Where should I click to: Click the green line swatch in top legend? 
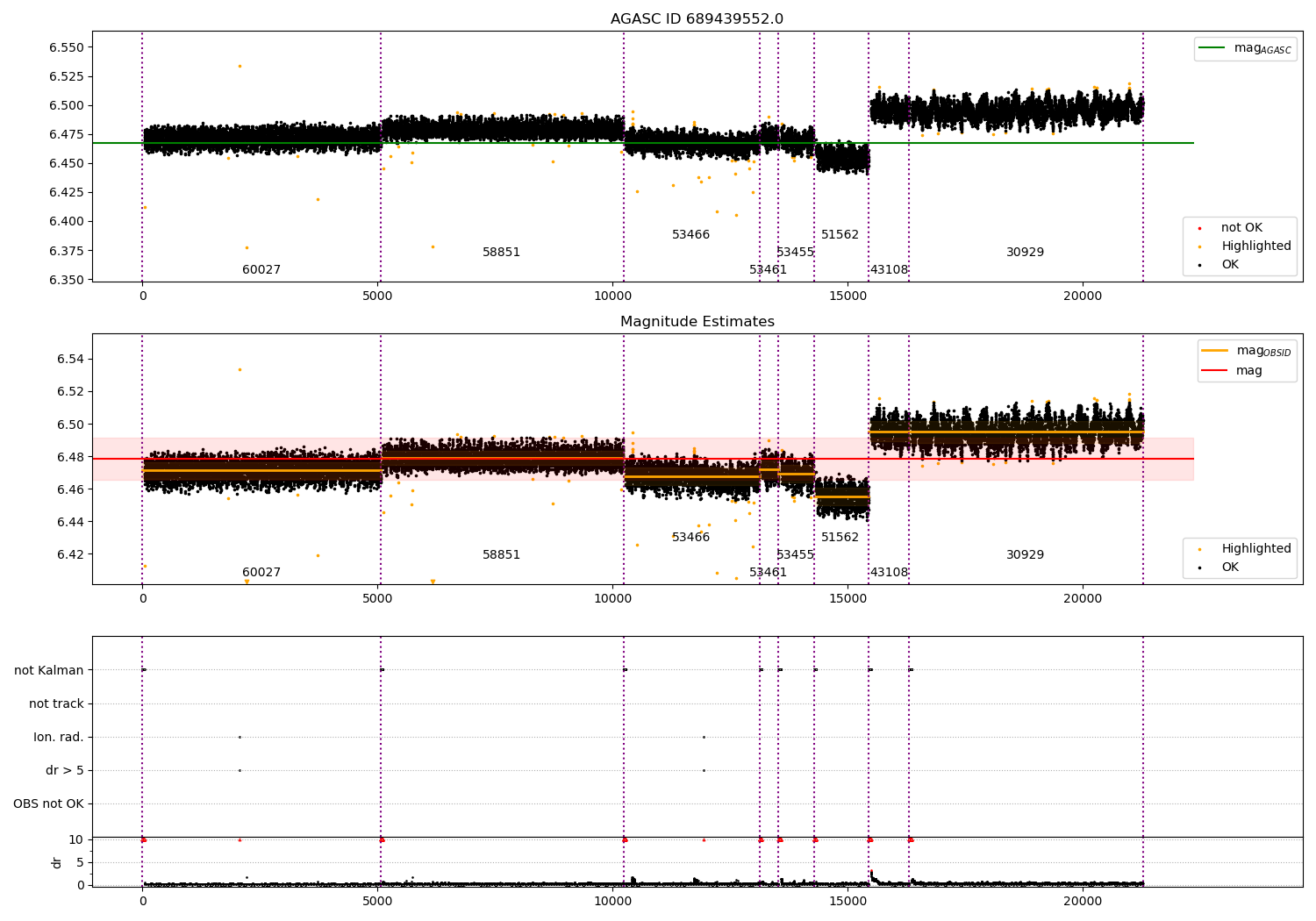point(1213,48)
